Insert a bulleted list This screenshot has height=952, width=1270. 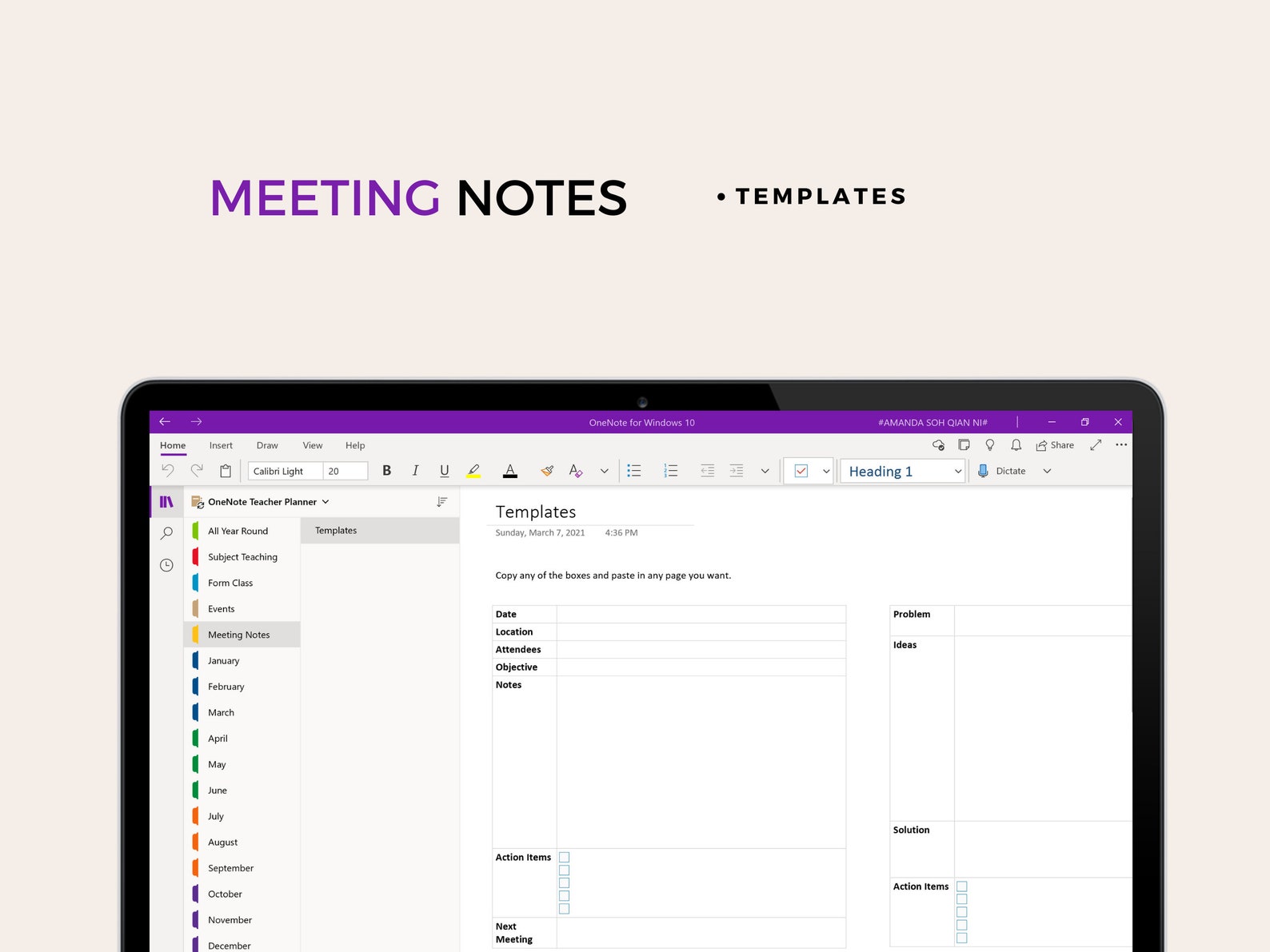pos(634,471)
